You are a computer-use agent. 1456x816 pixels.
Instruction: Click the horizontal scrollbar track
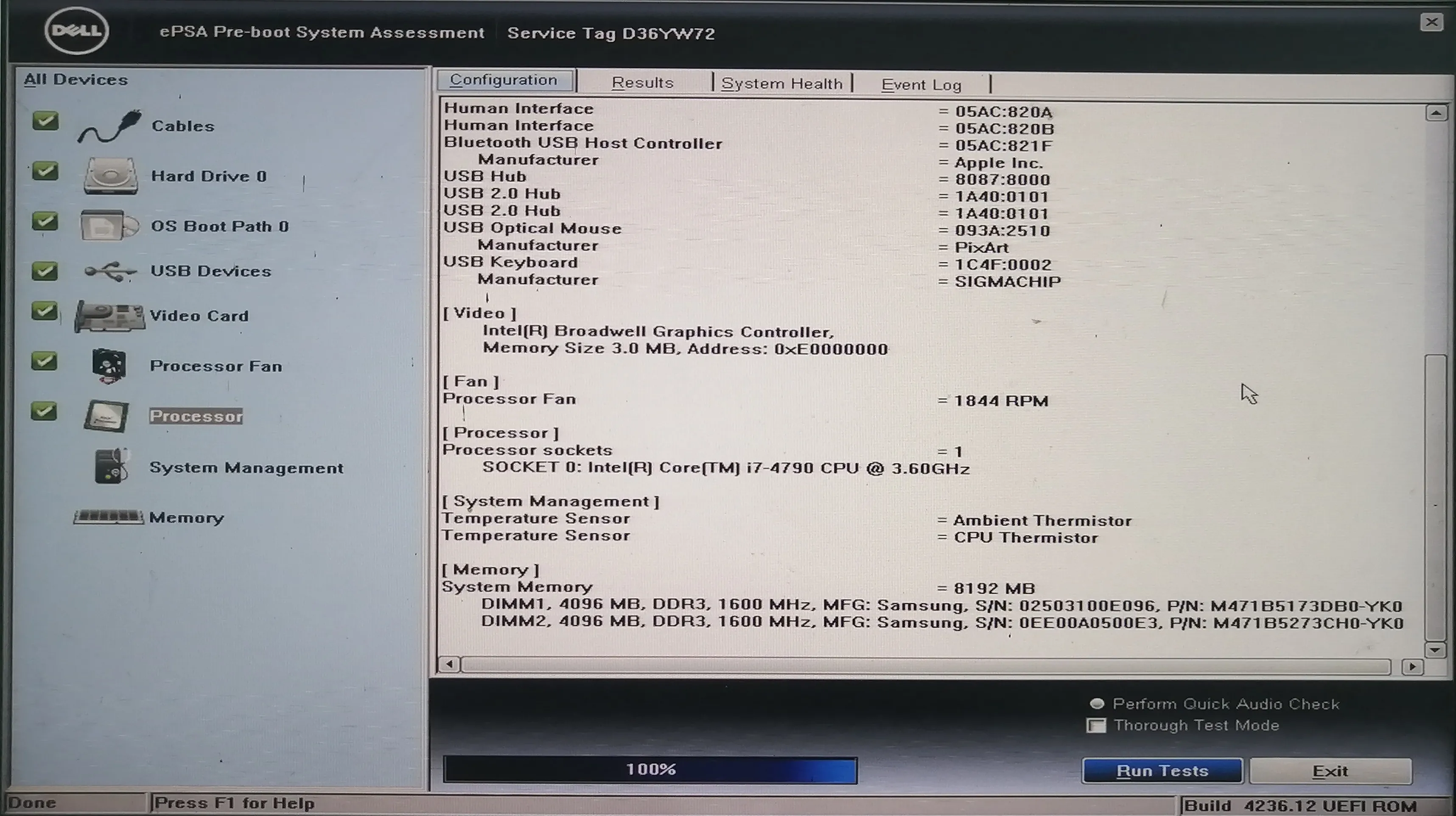tap(926, 666)
